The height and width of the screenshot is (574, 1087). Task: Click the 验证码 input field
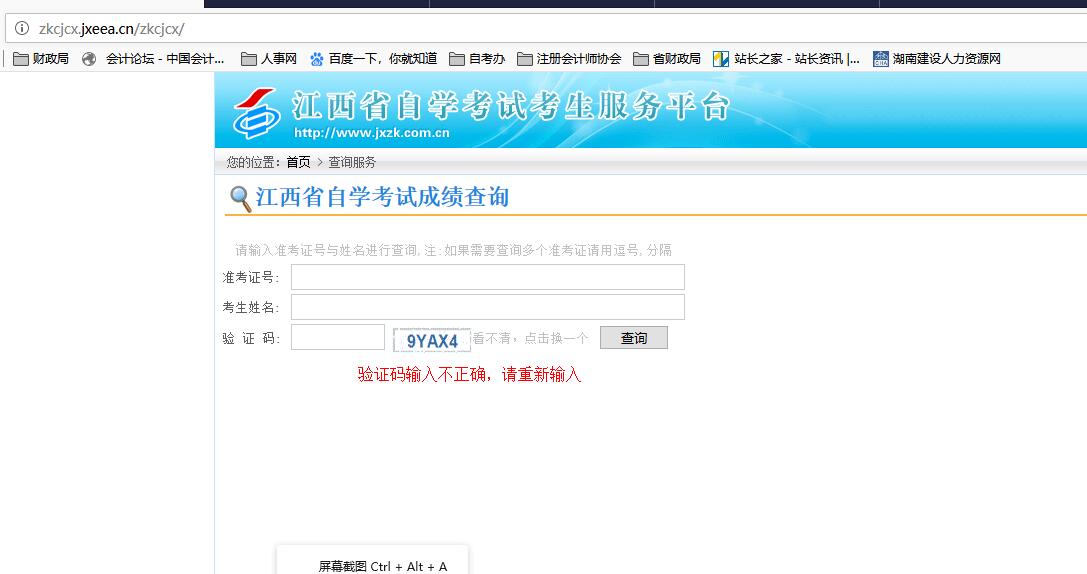tap(338, 338)
